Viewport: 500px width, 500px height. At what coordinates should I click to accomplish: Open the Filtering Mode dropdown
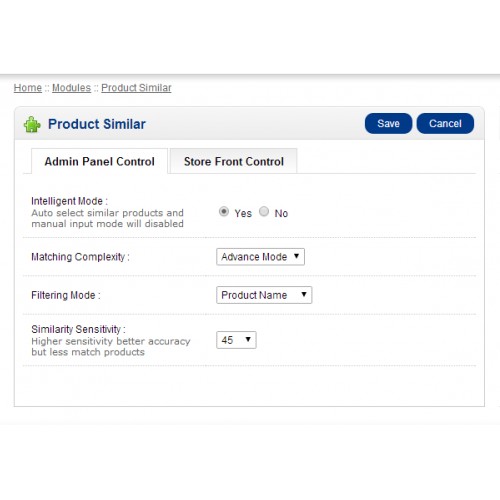(x=264, y=295)
